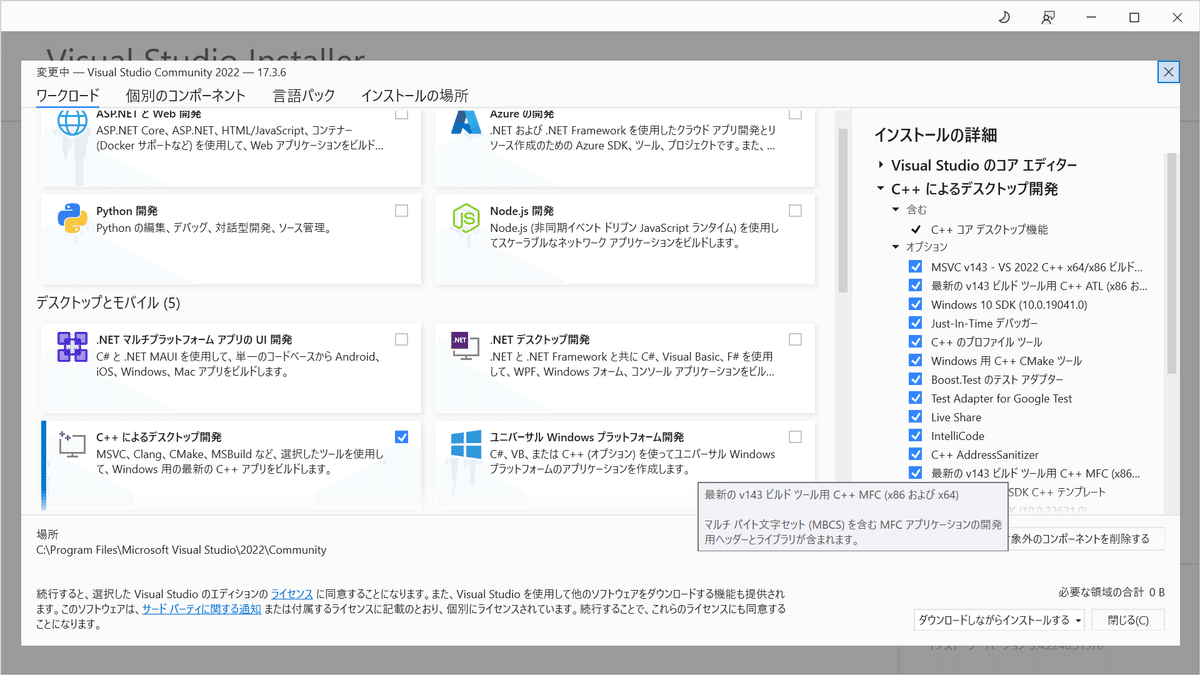The image size is (1200, 675).
Task: Uncheck the IntelliCode option
Action: pyautogui.click(x=915, y=436)
